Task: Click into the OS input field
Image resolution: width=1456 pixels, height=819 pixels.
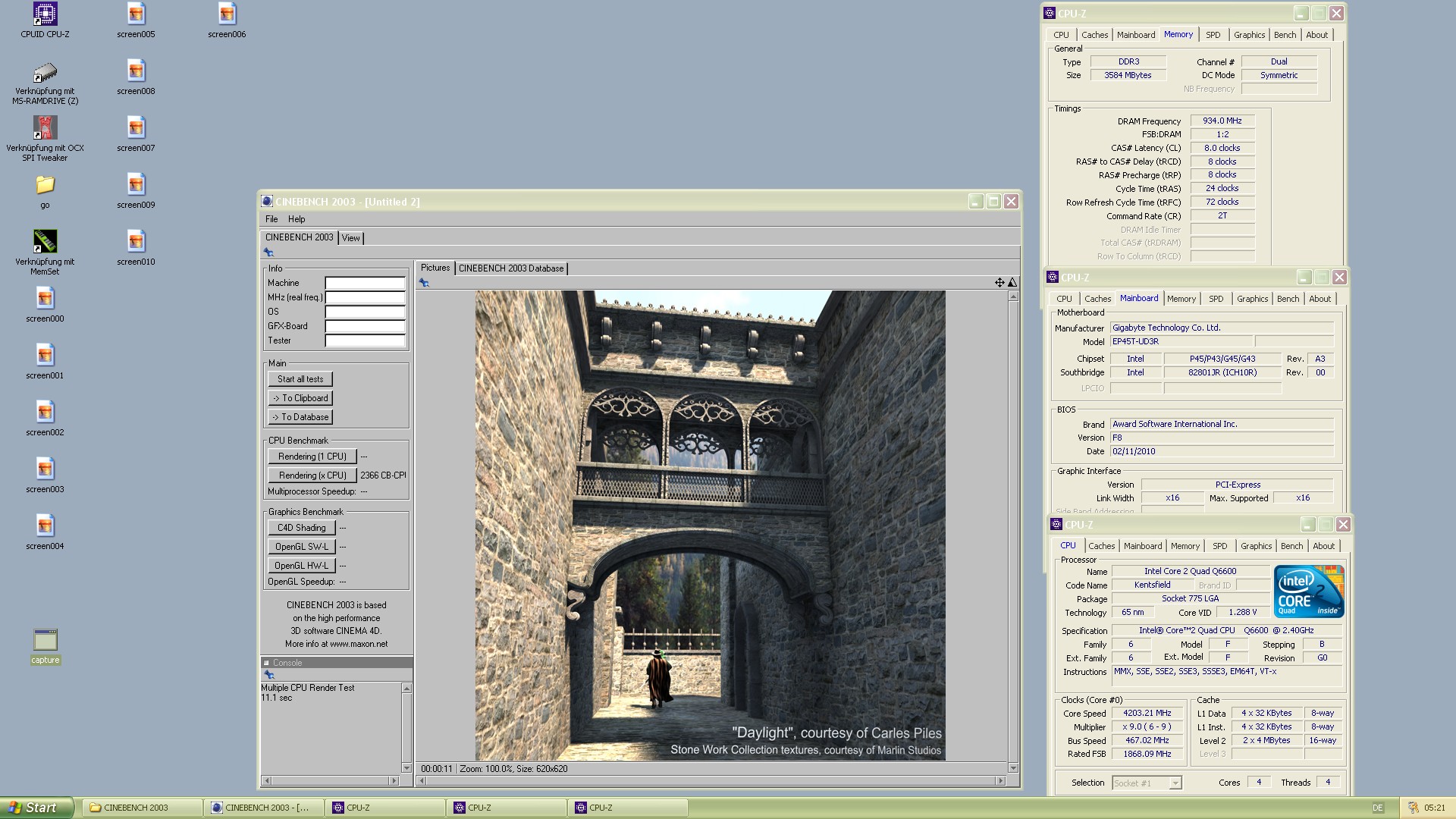Action: pyautogui.click(x=366, y=312)
